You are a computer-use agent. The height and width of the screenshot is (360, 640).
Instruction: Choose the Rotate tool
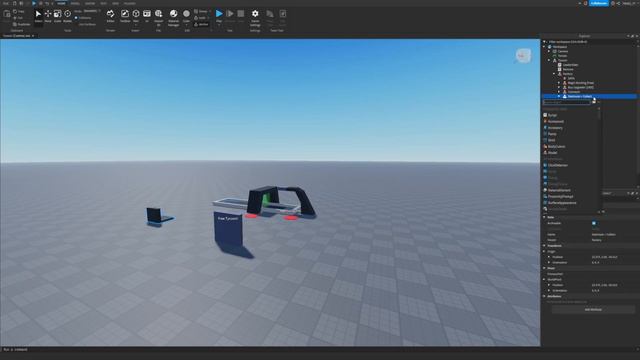(x=67, y=16)
